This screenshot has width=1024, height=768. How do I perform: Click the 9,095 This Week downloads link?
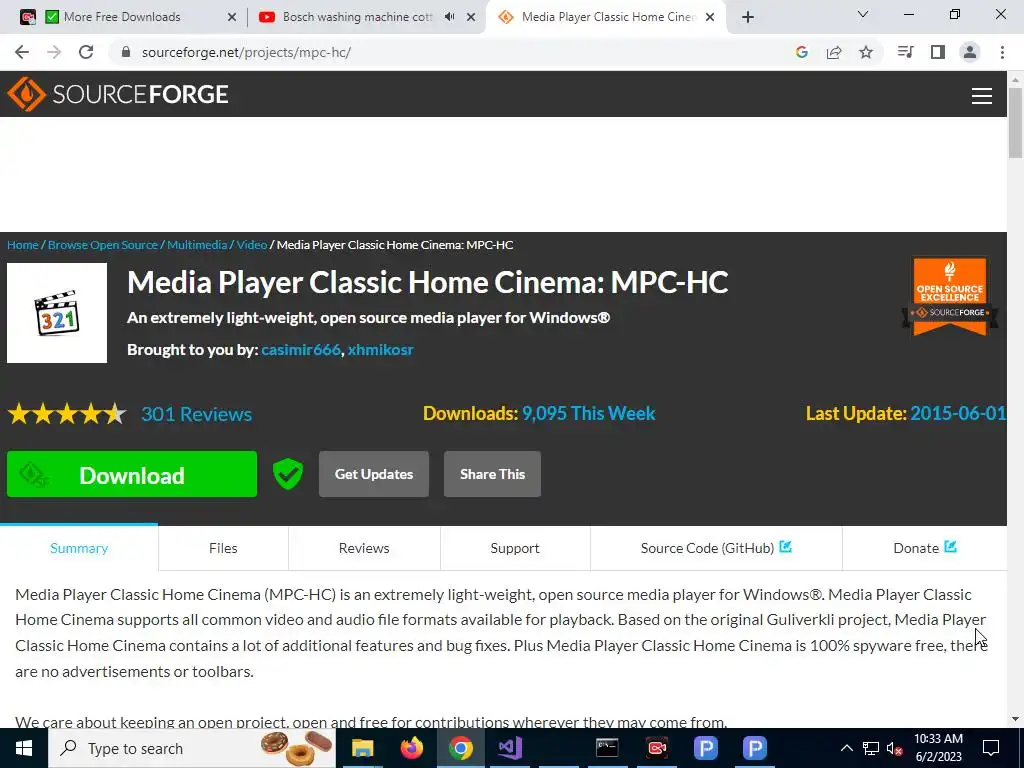coord(588,413)
